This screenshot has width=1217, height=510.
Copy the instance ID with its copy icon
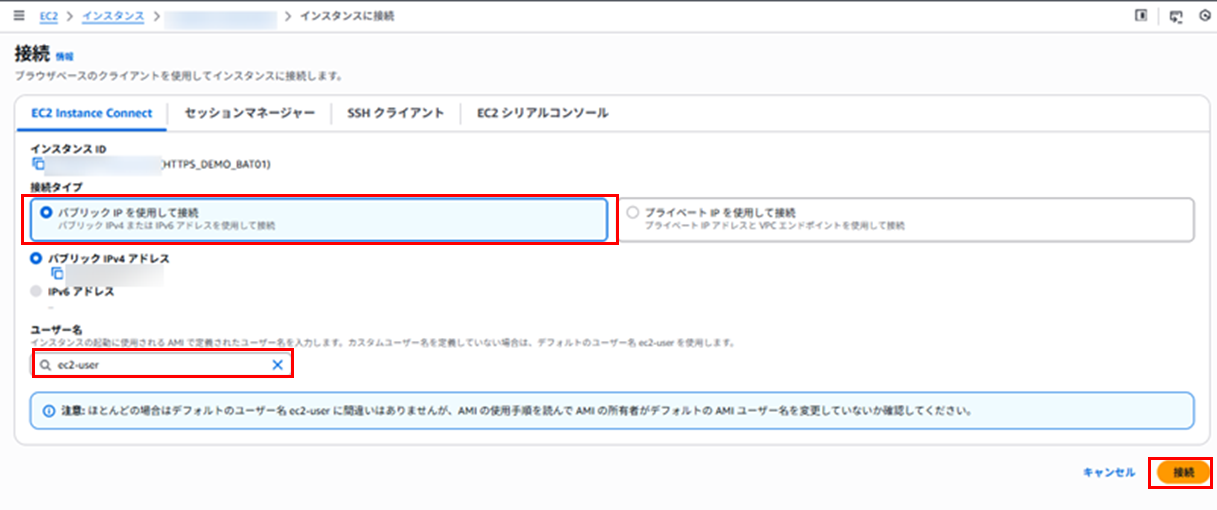38,163
